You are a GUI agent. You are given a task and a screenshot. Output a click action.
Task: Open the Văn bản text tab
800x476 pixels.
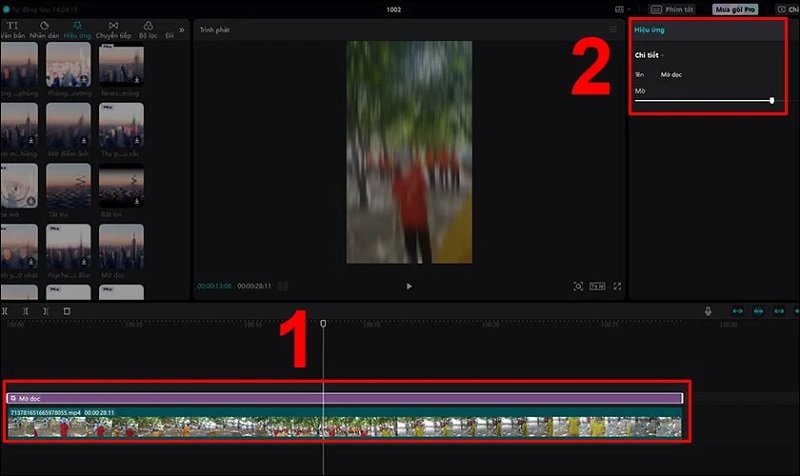coord(12,29)
